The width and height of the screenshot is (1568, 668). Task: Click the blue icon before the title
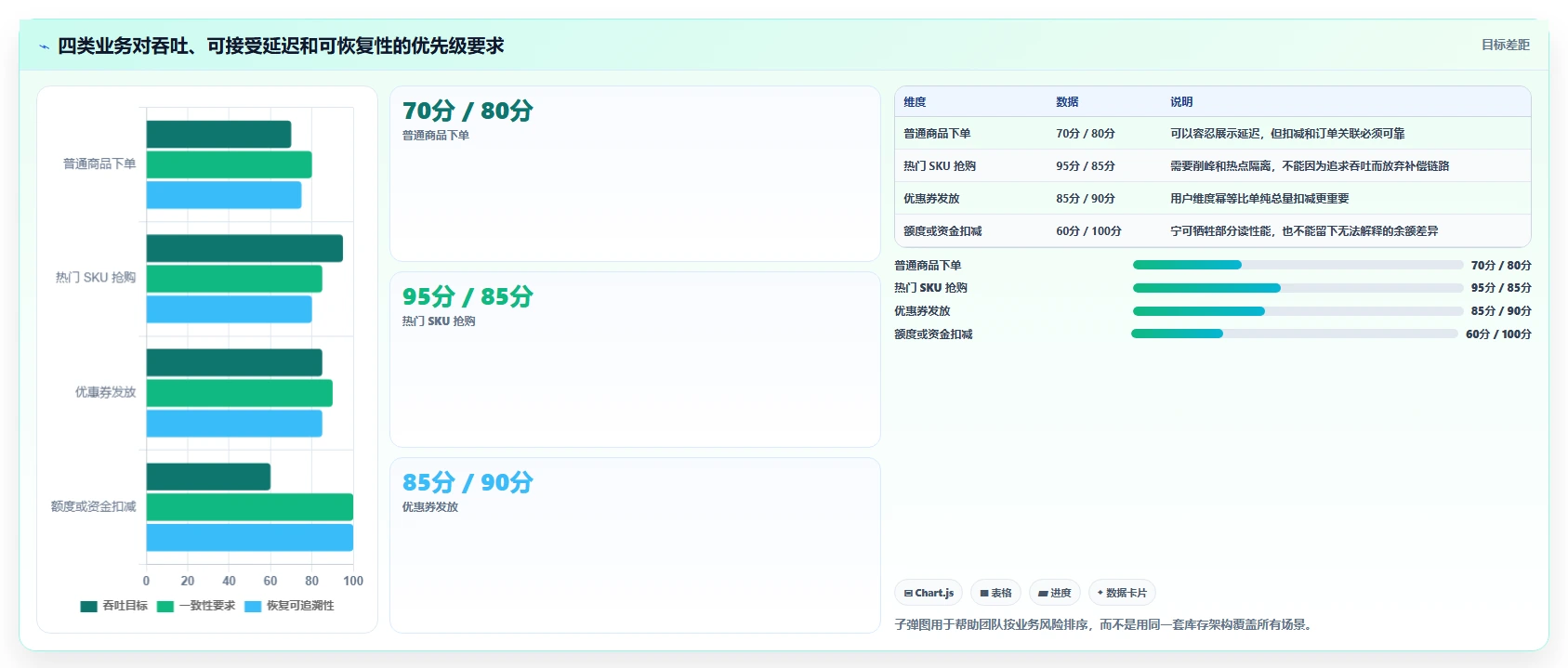(44, 46)
